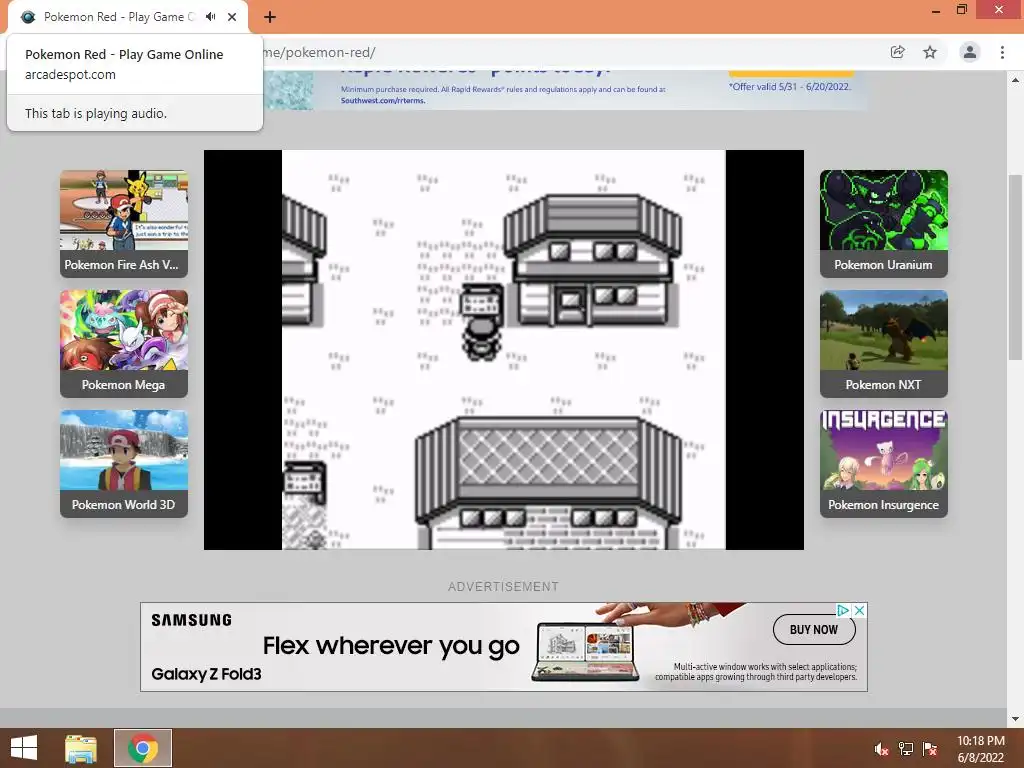The image size is (1024, 768).
Task: Click the scrollbar up arrow
Action: 1015,80
